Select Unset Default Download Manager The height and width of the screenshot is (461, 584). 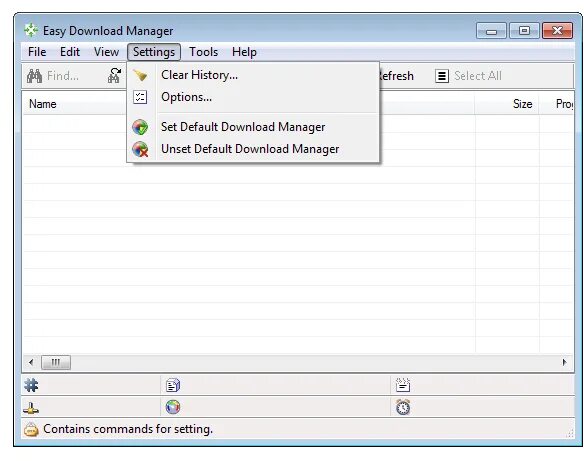click(x=253, y=149)
